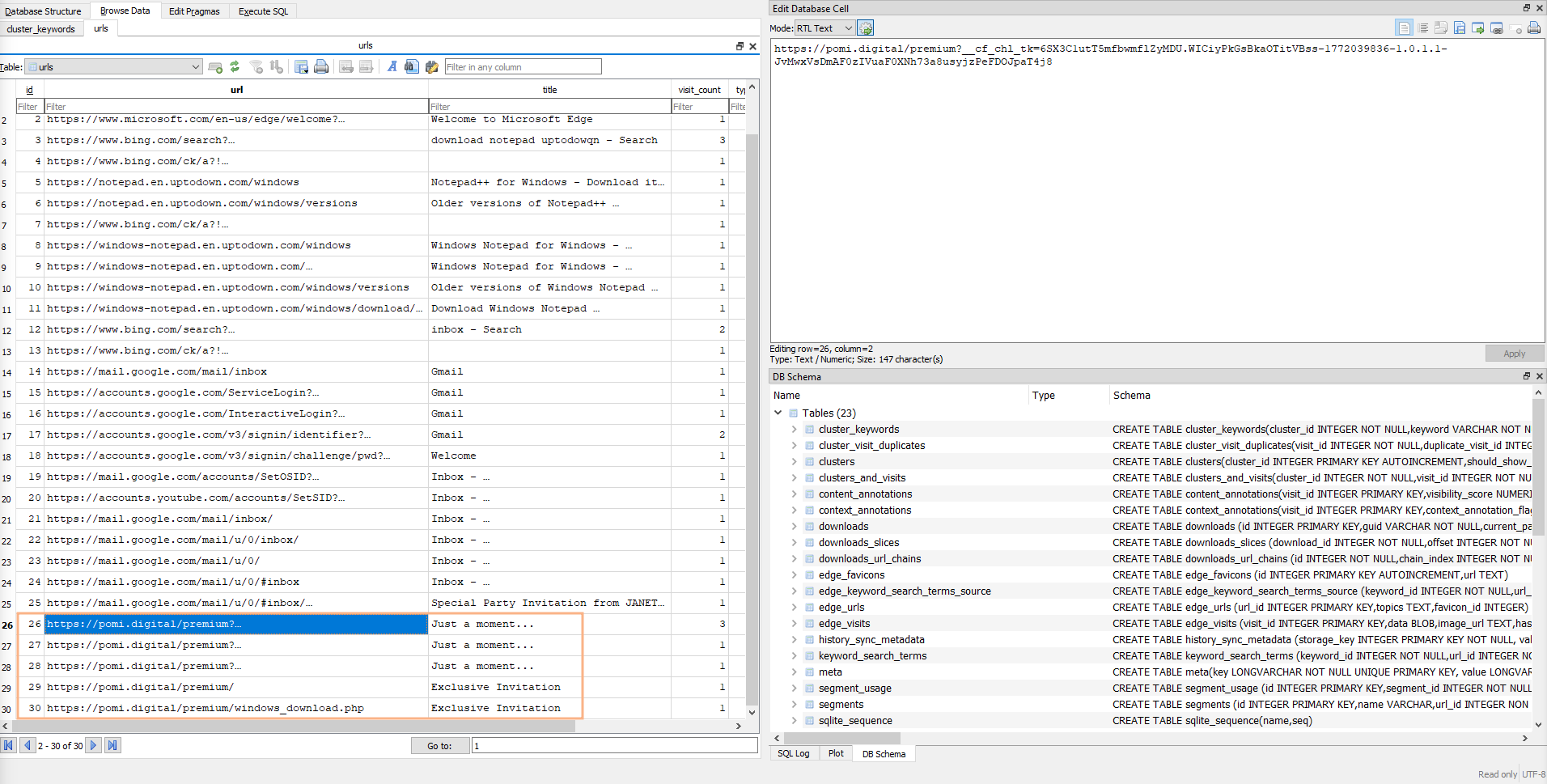Viewport: 1547px width, 784px height.
Task: Expand the downloads table in schema tree
Action: (x=794, y=527)
